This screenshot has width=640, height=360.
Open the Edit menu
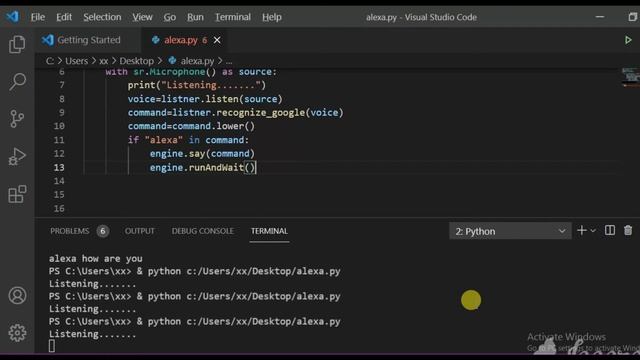pos(64,17)
